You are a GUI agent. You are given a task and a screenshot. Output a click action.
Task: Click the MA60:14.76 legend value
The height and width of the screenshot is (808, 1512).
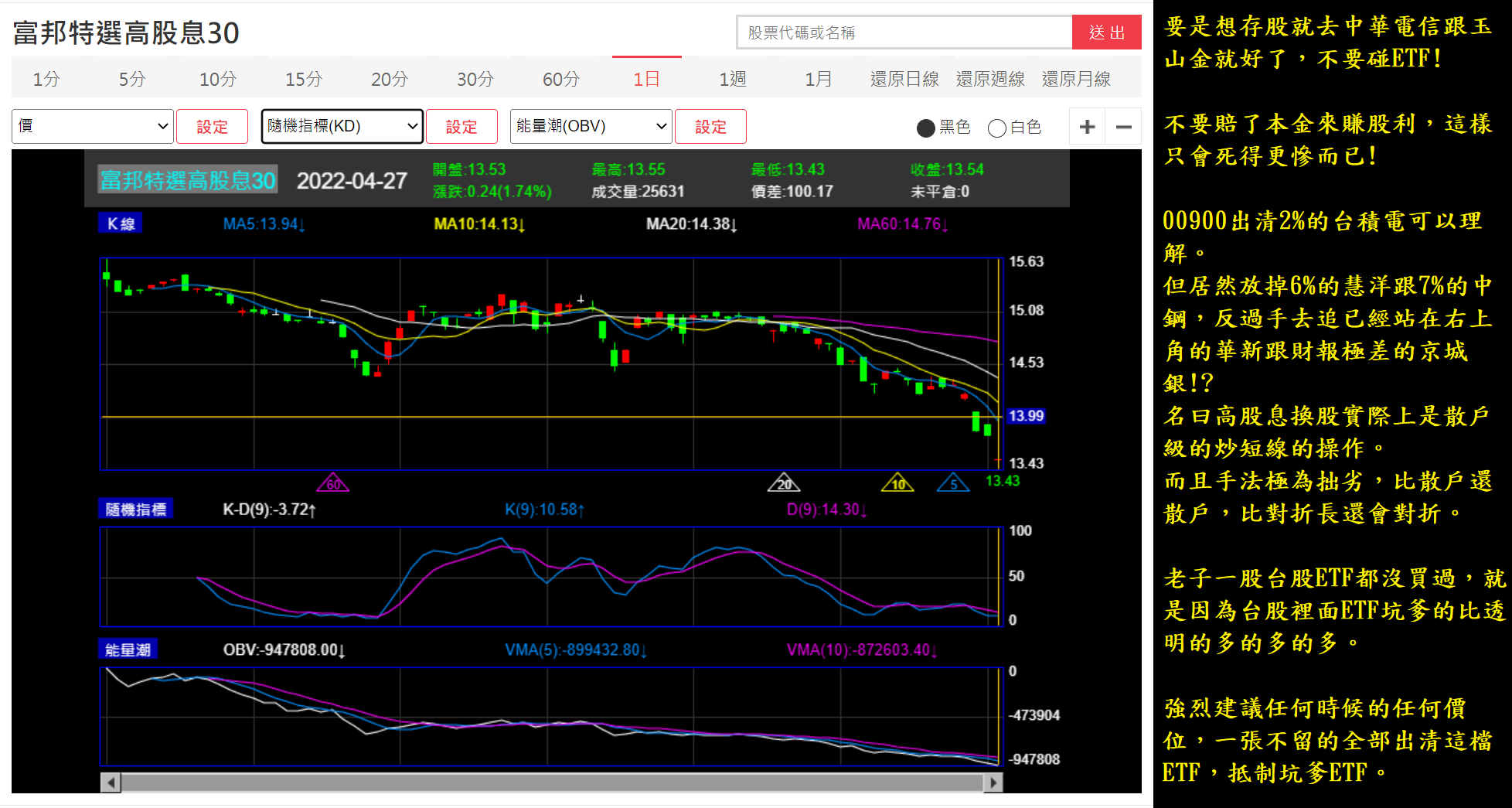[903, 224]
